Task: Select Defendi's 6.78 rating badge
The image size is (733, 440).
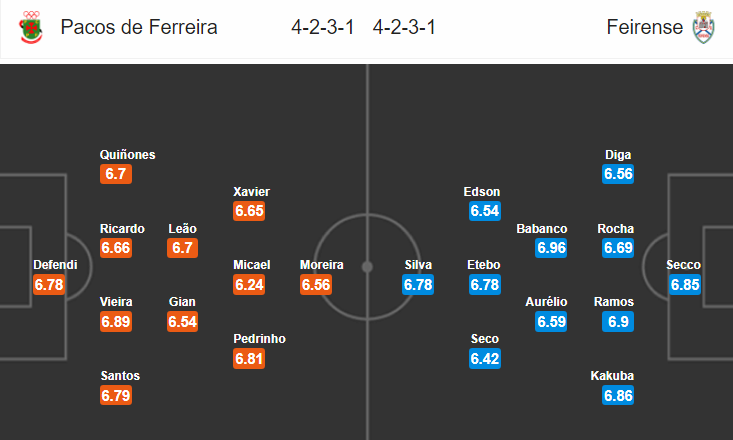Action: point(49,284)
